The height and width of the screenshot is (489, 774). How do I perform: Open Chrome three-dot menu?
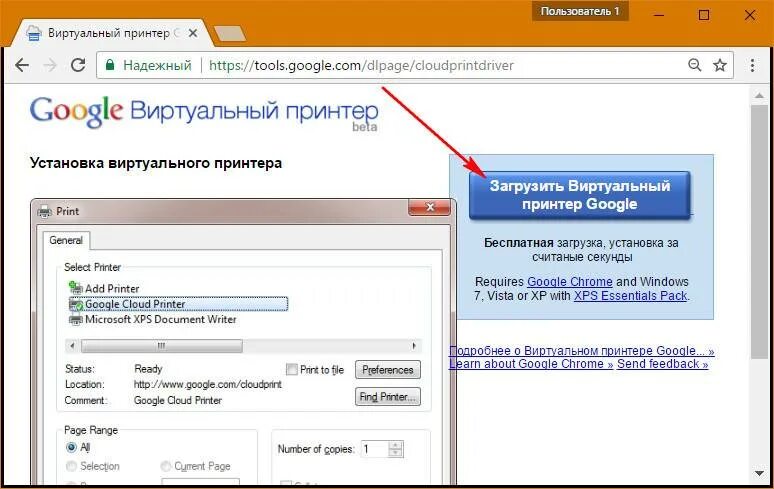(752, 65)
